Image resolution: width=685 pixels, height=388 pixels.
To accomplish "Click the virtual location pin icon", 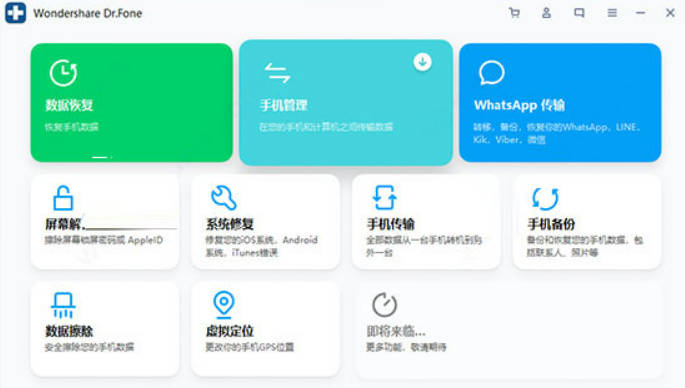I will 224,304.
